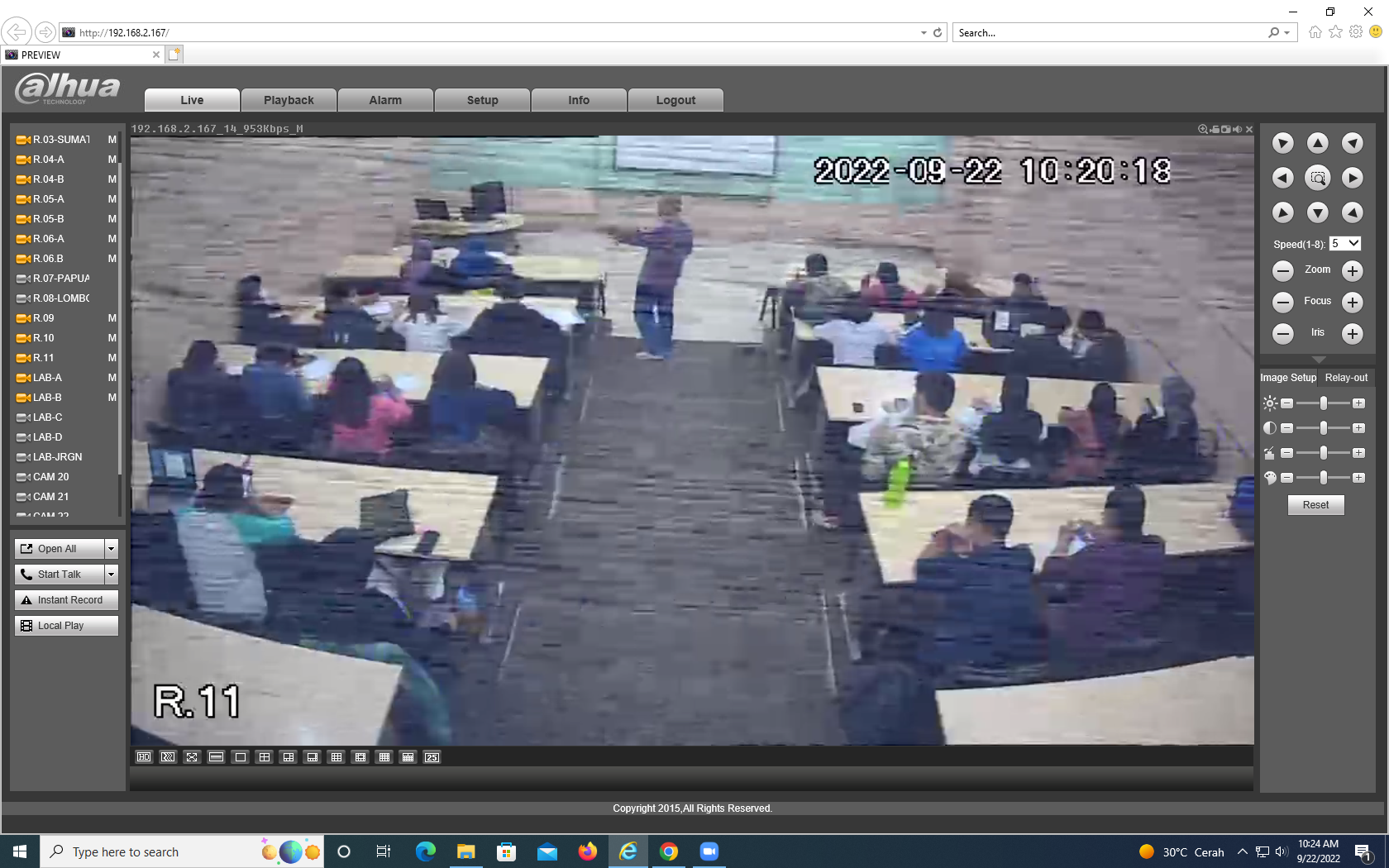Open the address bar history dropdown
1389x868 pixels.
pos(924,33)
